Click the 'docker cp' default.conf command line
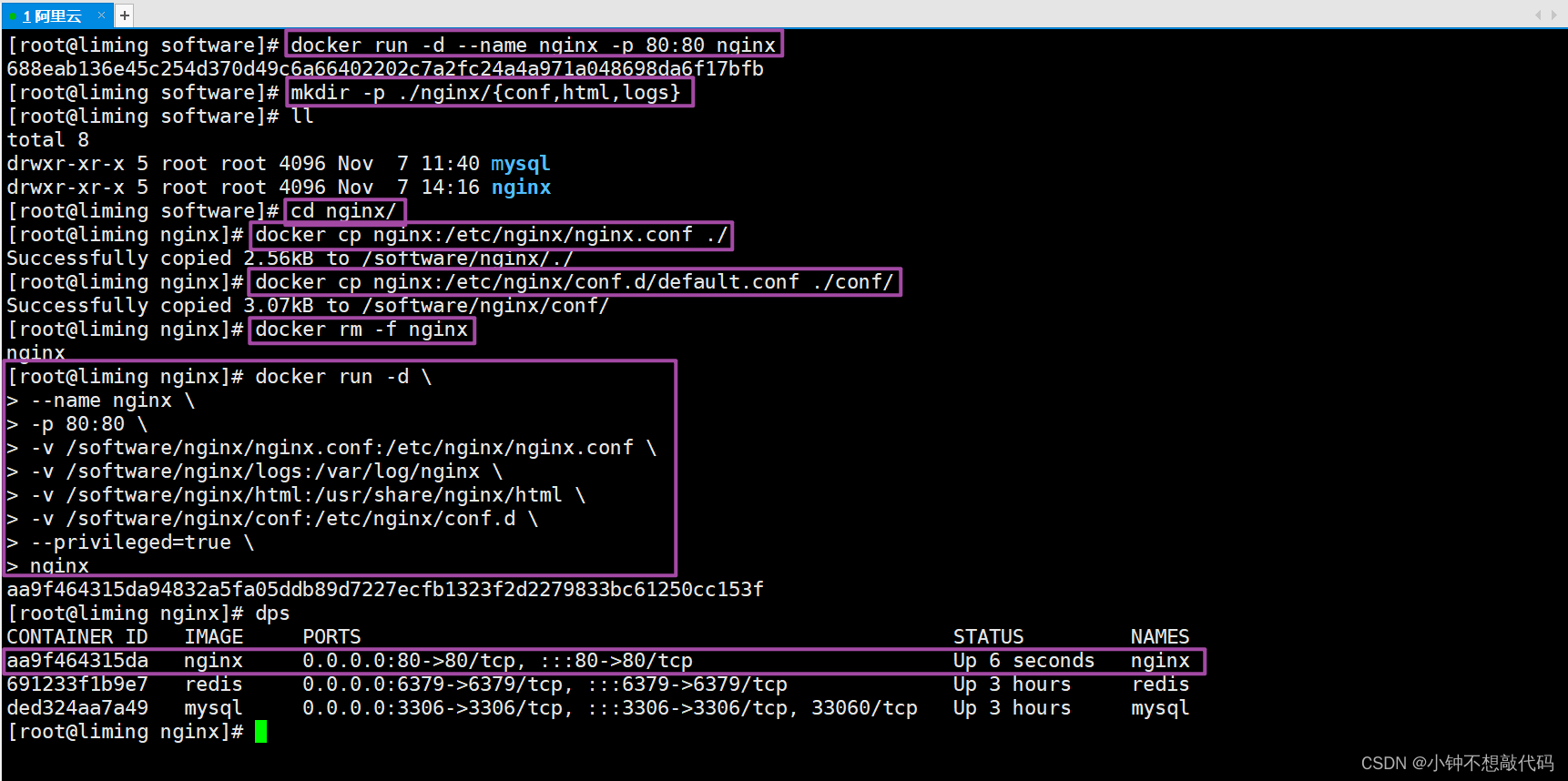 [x=575, y=282]
